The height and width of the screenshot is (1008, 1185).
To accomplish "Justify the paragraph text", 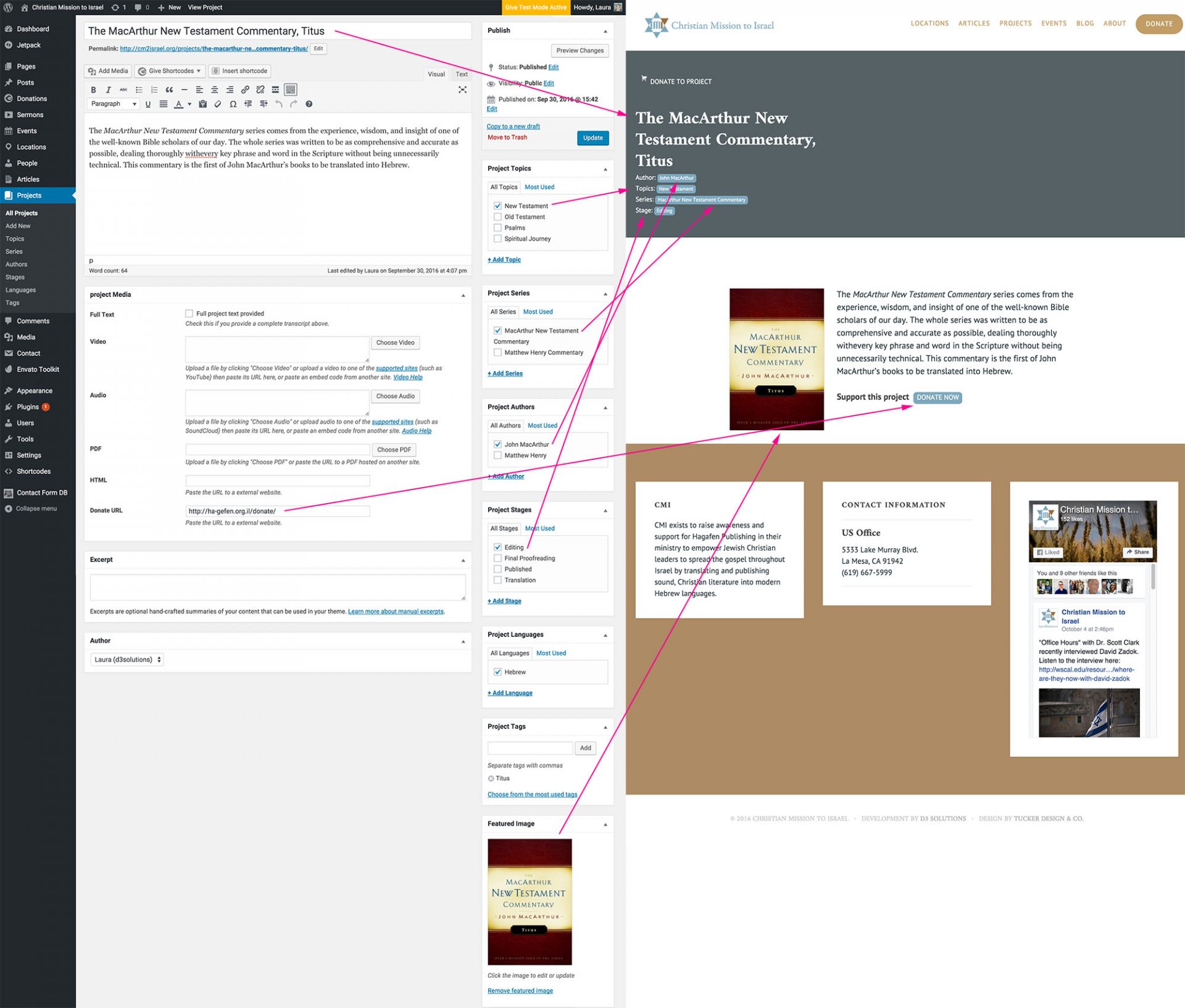I will 164,104.
